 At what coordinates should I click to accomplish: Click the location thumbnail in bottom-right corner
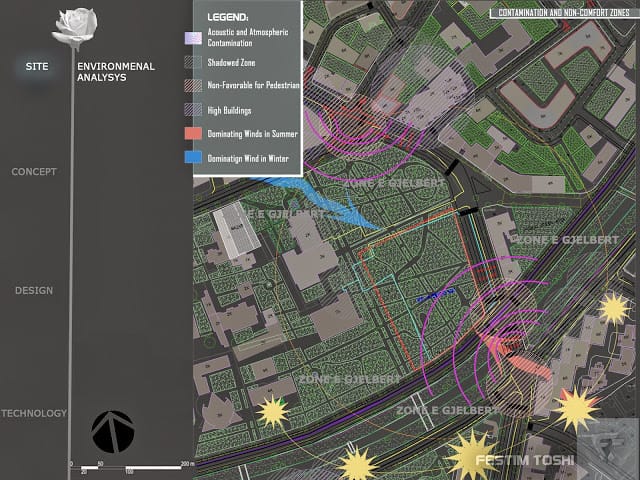(607, 448)
